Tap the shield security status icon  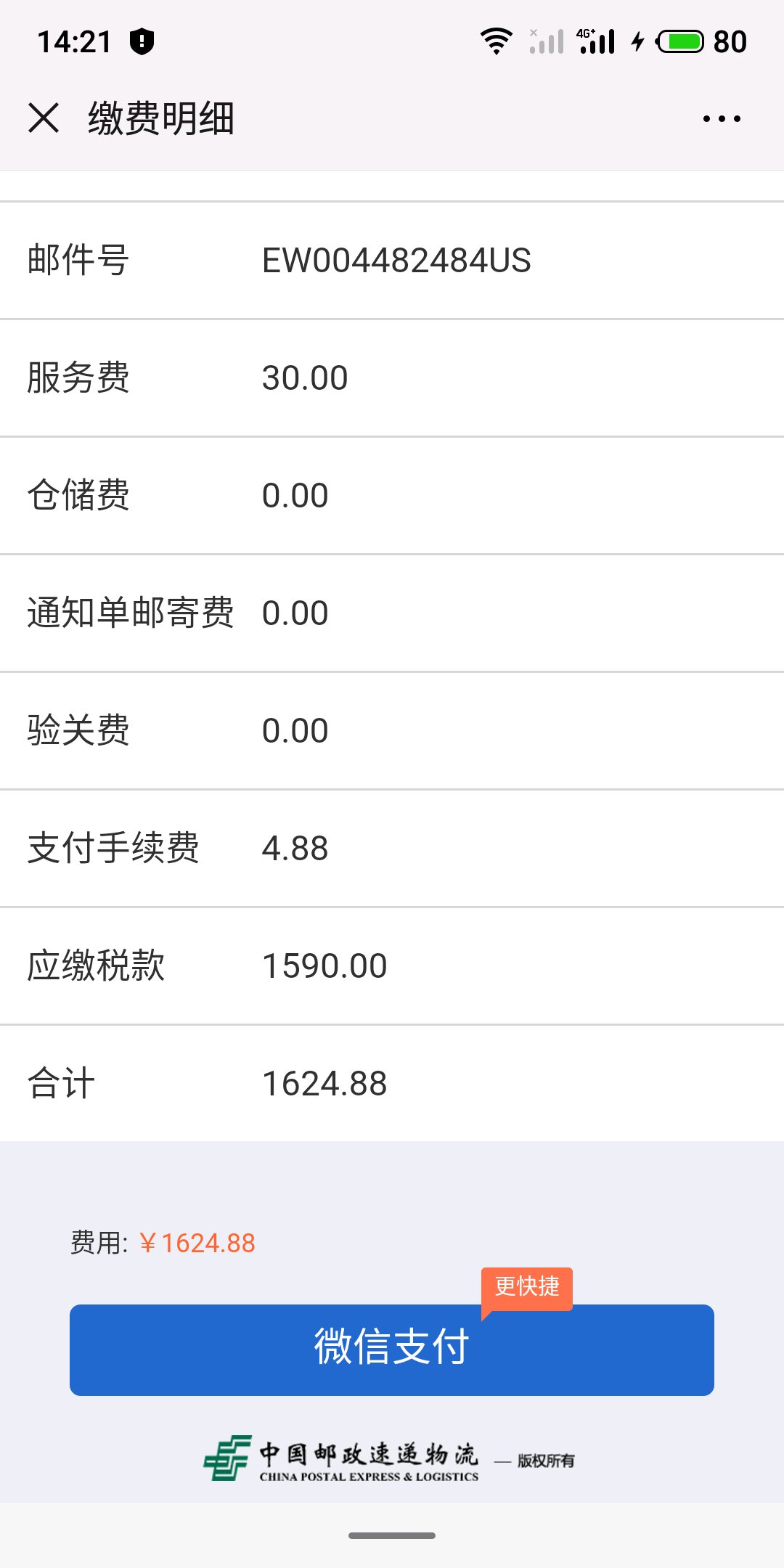(x=142, y=41)
